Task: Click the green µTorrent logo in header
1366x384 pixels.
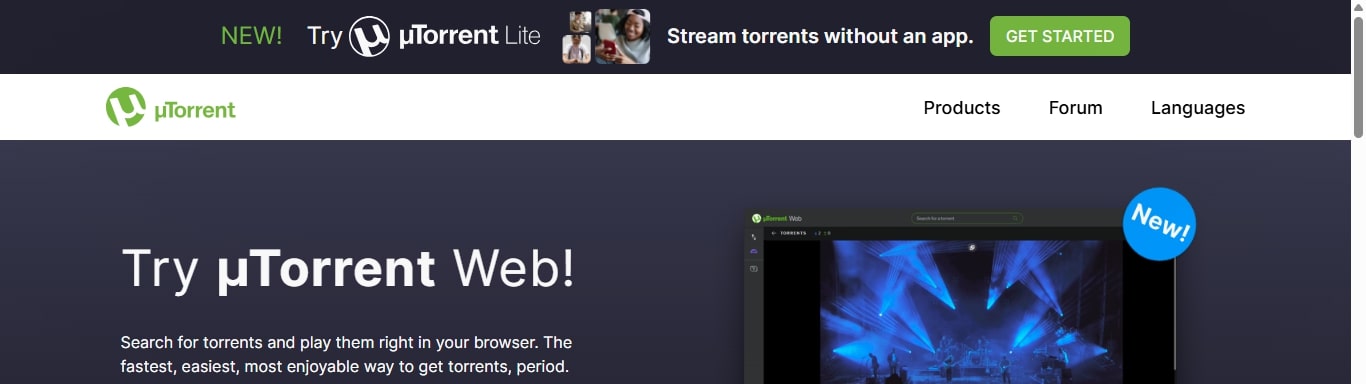Action: (x=171, y=108)
